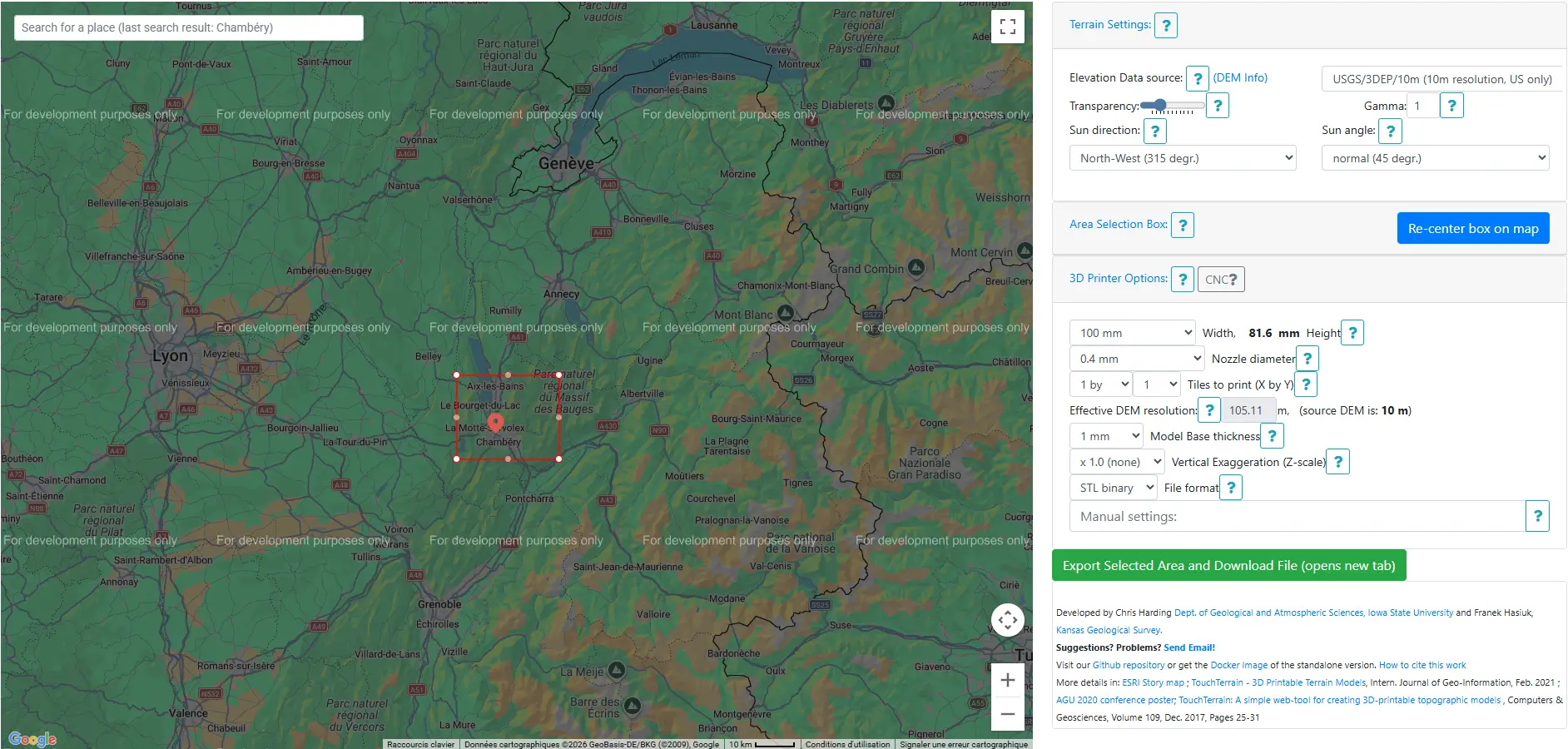Open help for Vertical Exaggeration Z-scale
1568x749 pixels.
tap(1337, 462)
